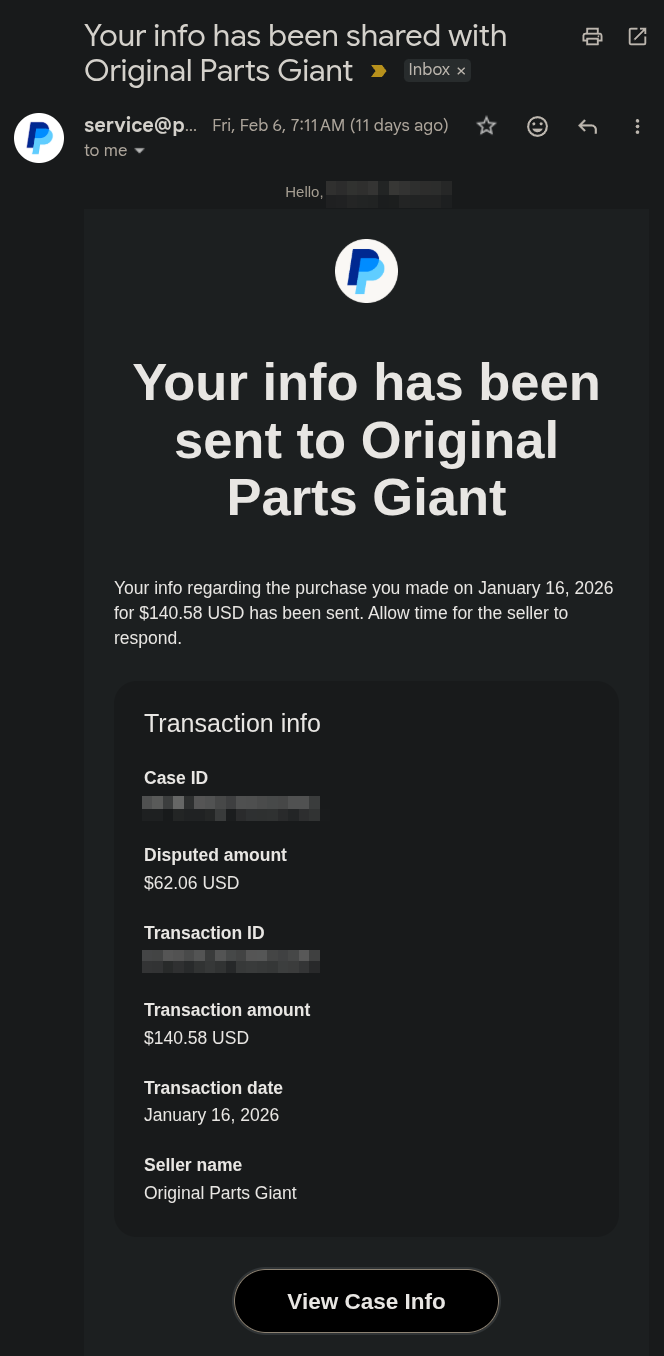The width and height of the screenshot is (664, 1356).
Task: Expand recipient details arrow next to "to me"
Action: point(139,151)
